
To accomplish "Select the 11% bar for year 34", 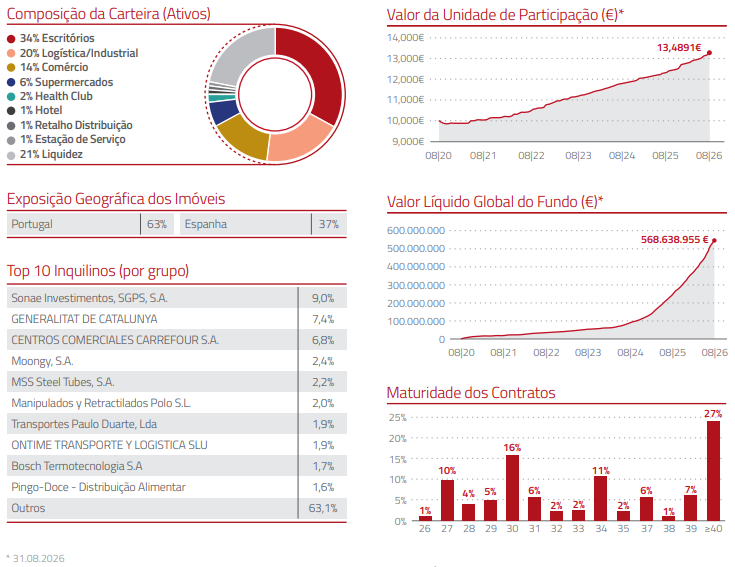I will (x=600, y=499).
